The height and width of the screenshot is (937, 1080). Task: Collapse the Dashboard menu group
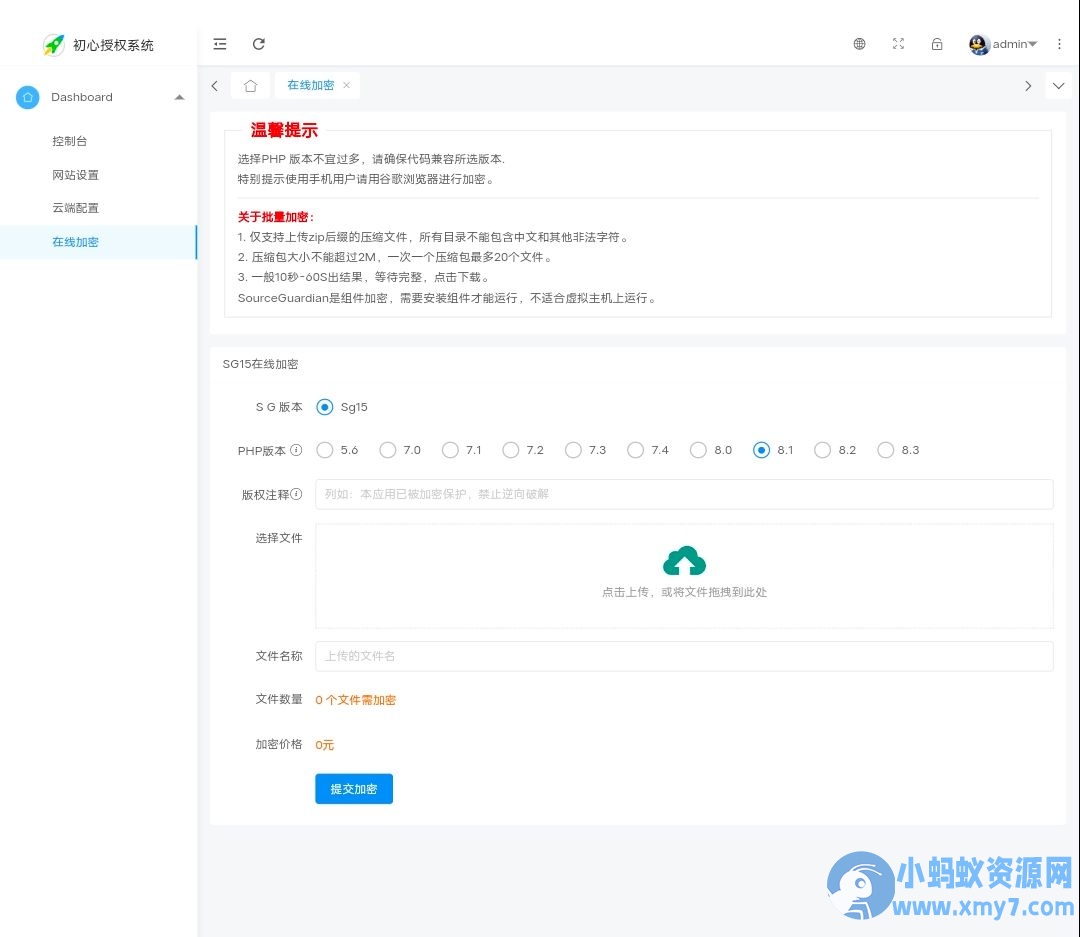pyautogui.click(x=179, y=97)
